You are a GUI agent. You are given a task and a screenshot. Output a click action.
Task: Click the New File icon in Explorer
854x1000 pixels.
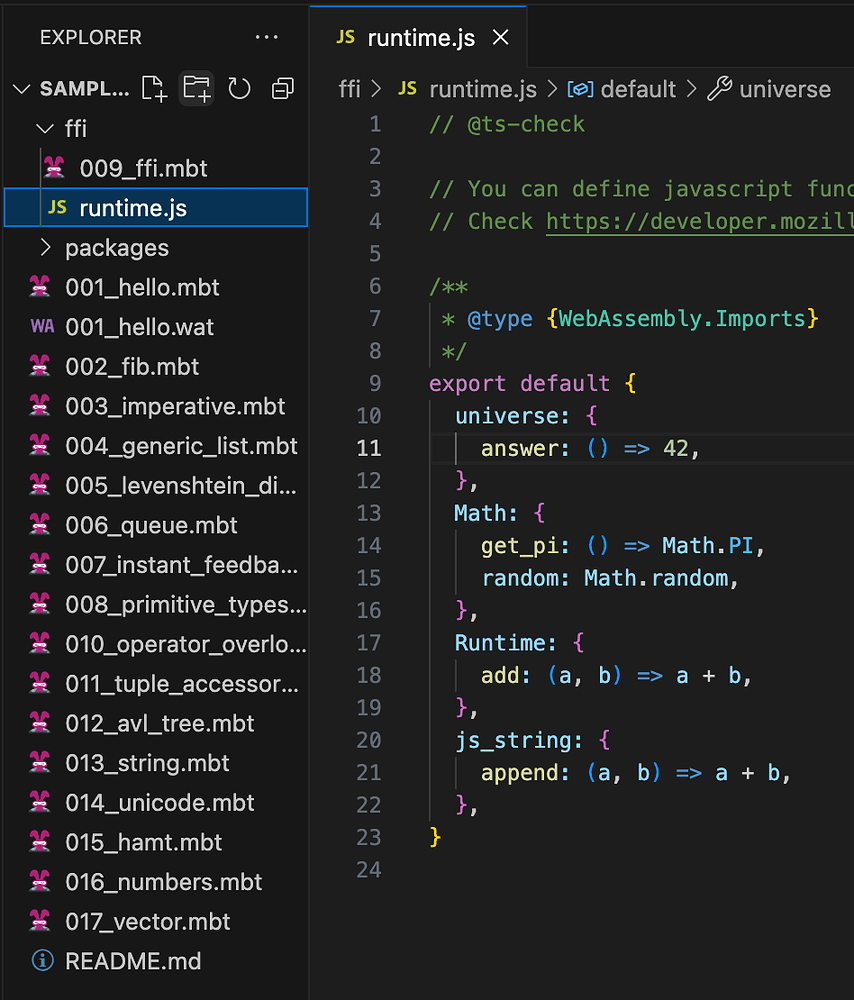(154, 88)
